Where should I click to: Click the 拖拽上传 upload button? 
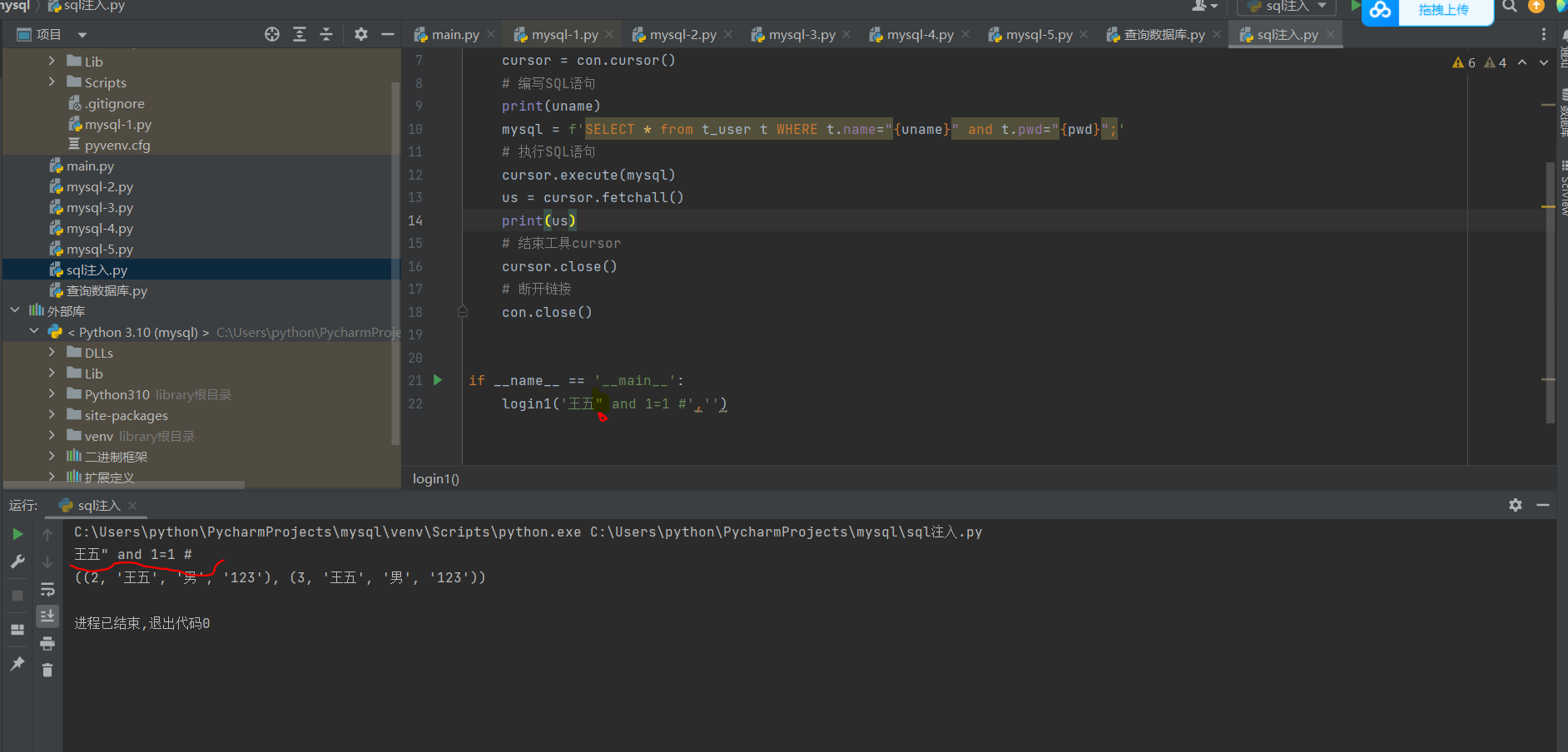coord(1444,10)
